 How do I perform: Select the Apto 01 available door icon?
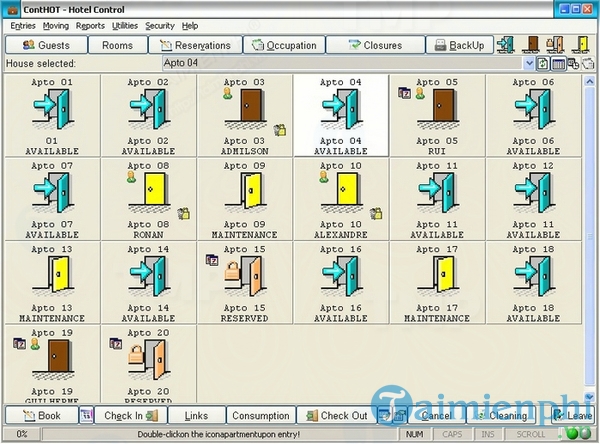(x=53, y=109)
